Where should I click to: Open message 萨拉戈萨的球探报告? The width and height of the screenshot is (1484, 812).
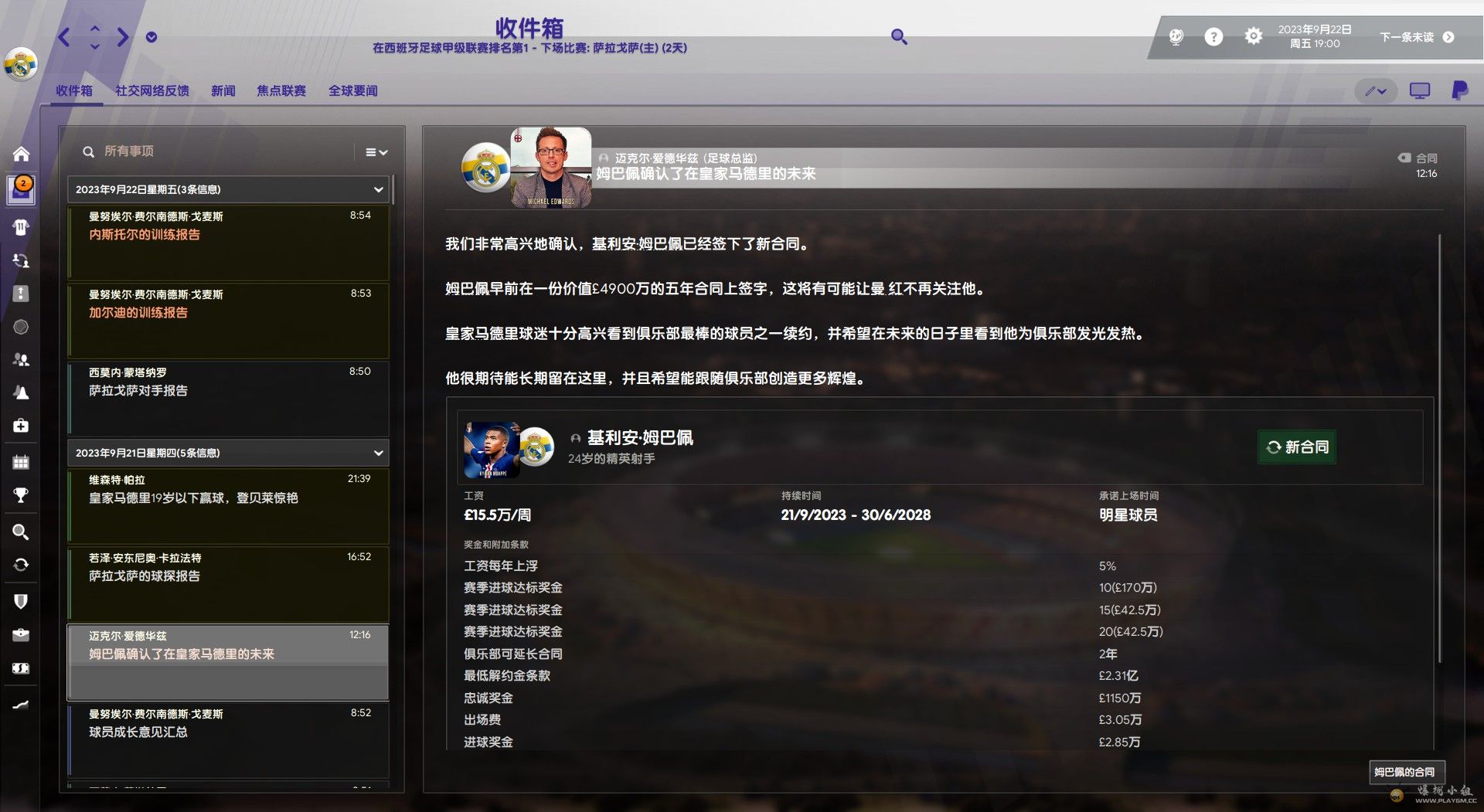tap(228, 584)
